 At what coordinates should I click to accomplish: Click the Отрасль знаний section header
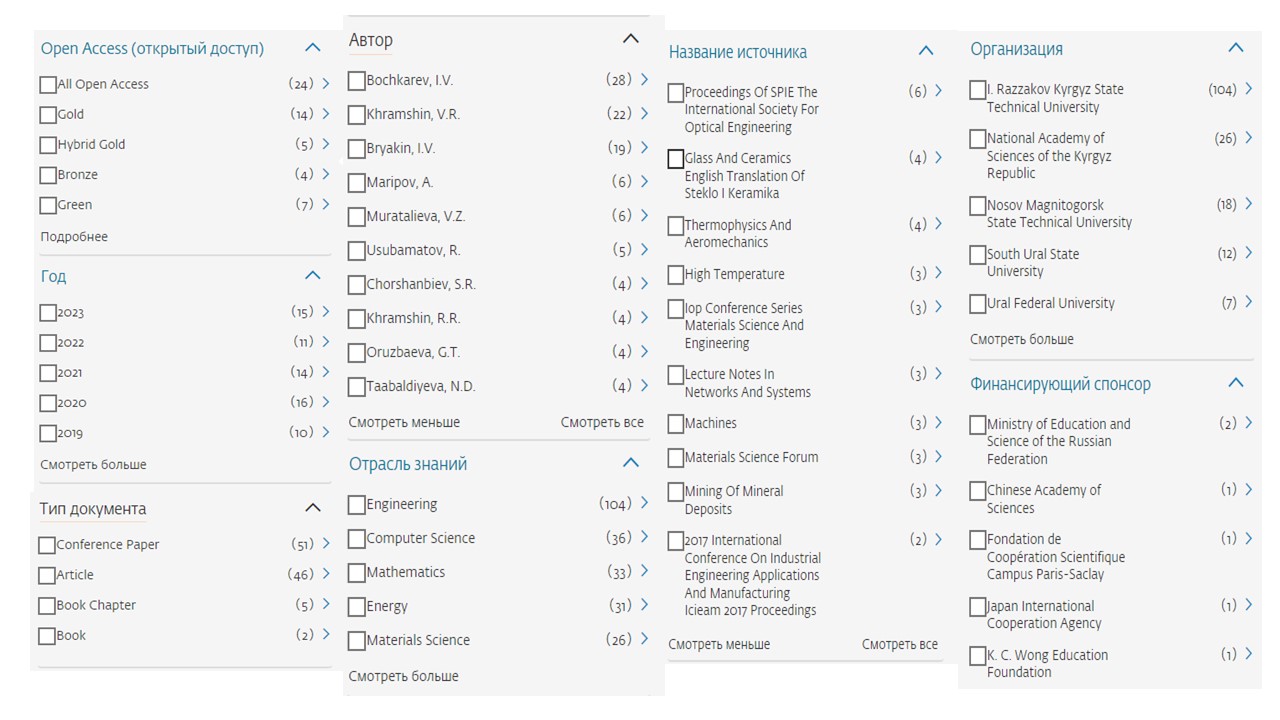[x=408, y=464]
